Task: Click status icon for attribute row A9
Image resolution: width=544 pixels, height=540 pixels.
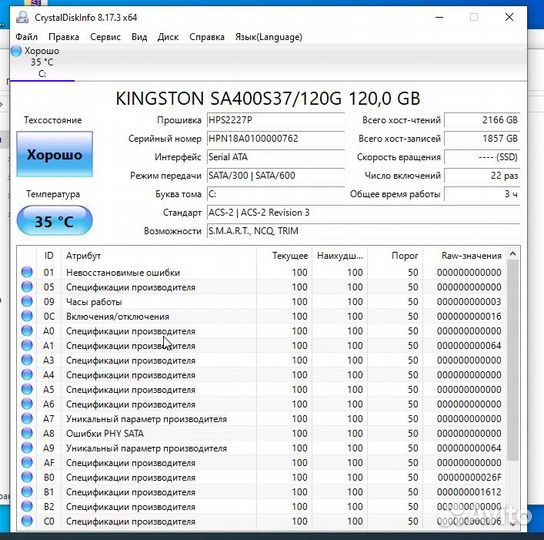Action: (27, 448)
